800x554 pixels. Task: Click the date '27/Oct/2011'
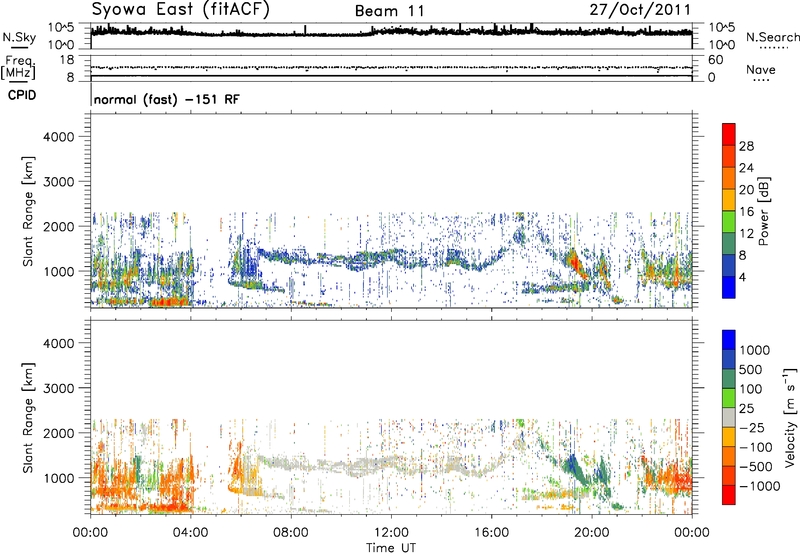coord(640,10)
